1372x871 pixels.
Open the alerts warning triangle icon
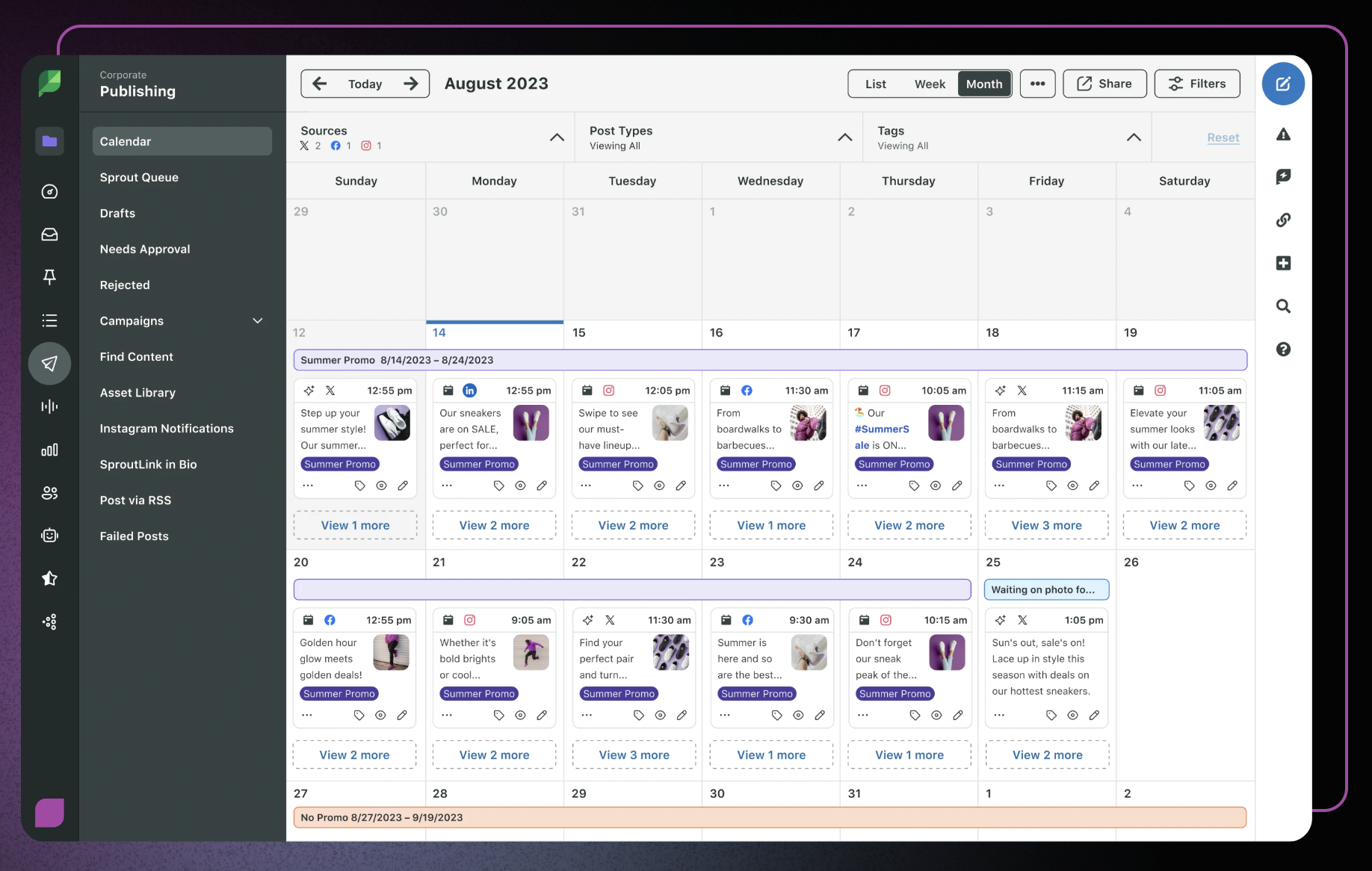(1283, 134)
